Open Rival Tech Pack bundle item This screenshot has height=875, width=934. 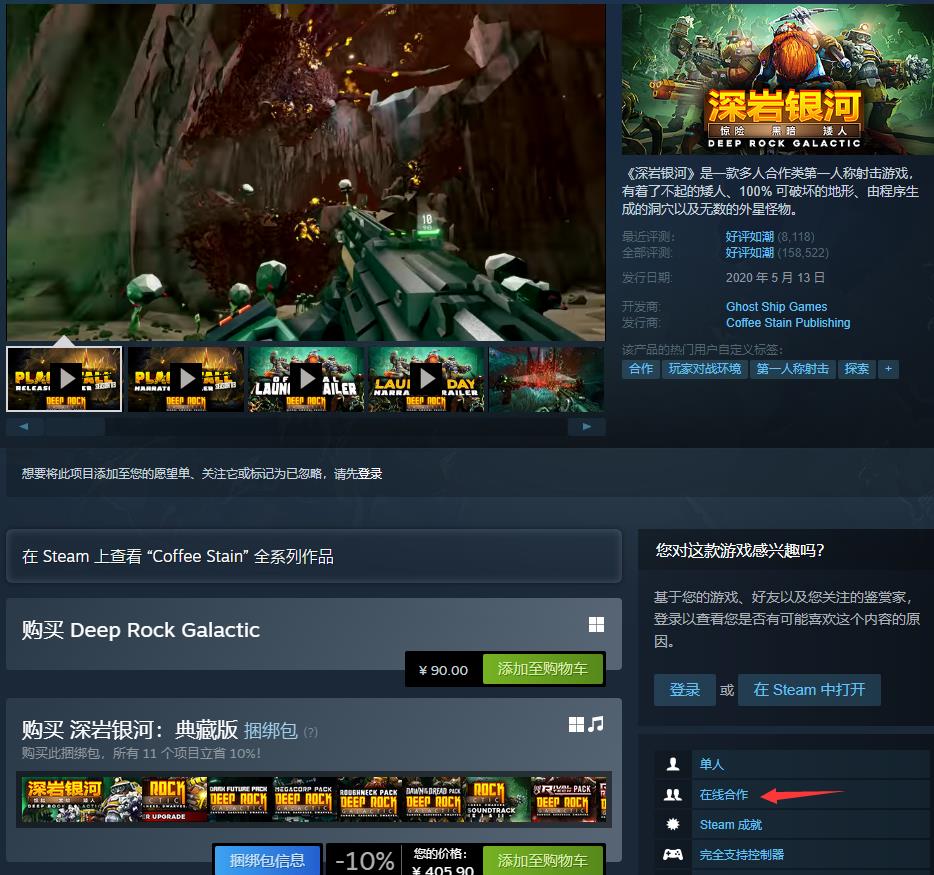(x=563, y=799)
